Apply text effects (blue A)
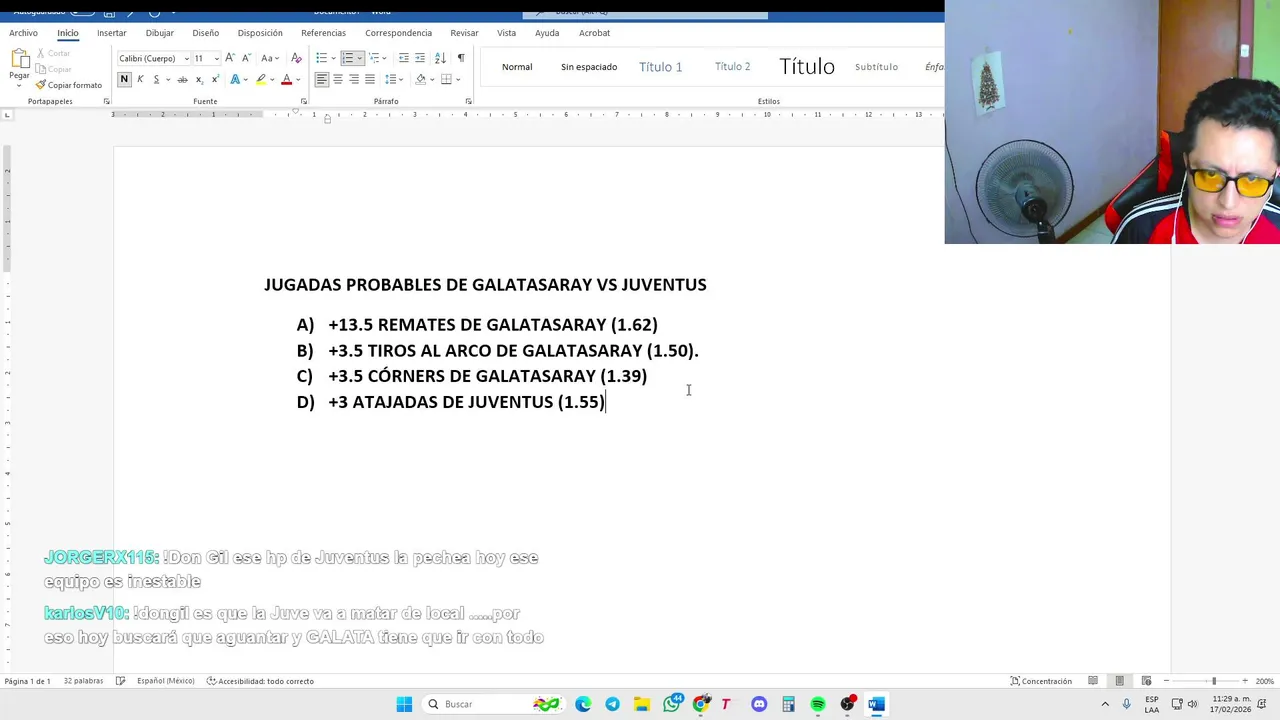The height and width of the screenshot is (720, 1280). coord(235,79)
